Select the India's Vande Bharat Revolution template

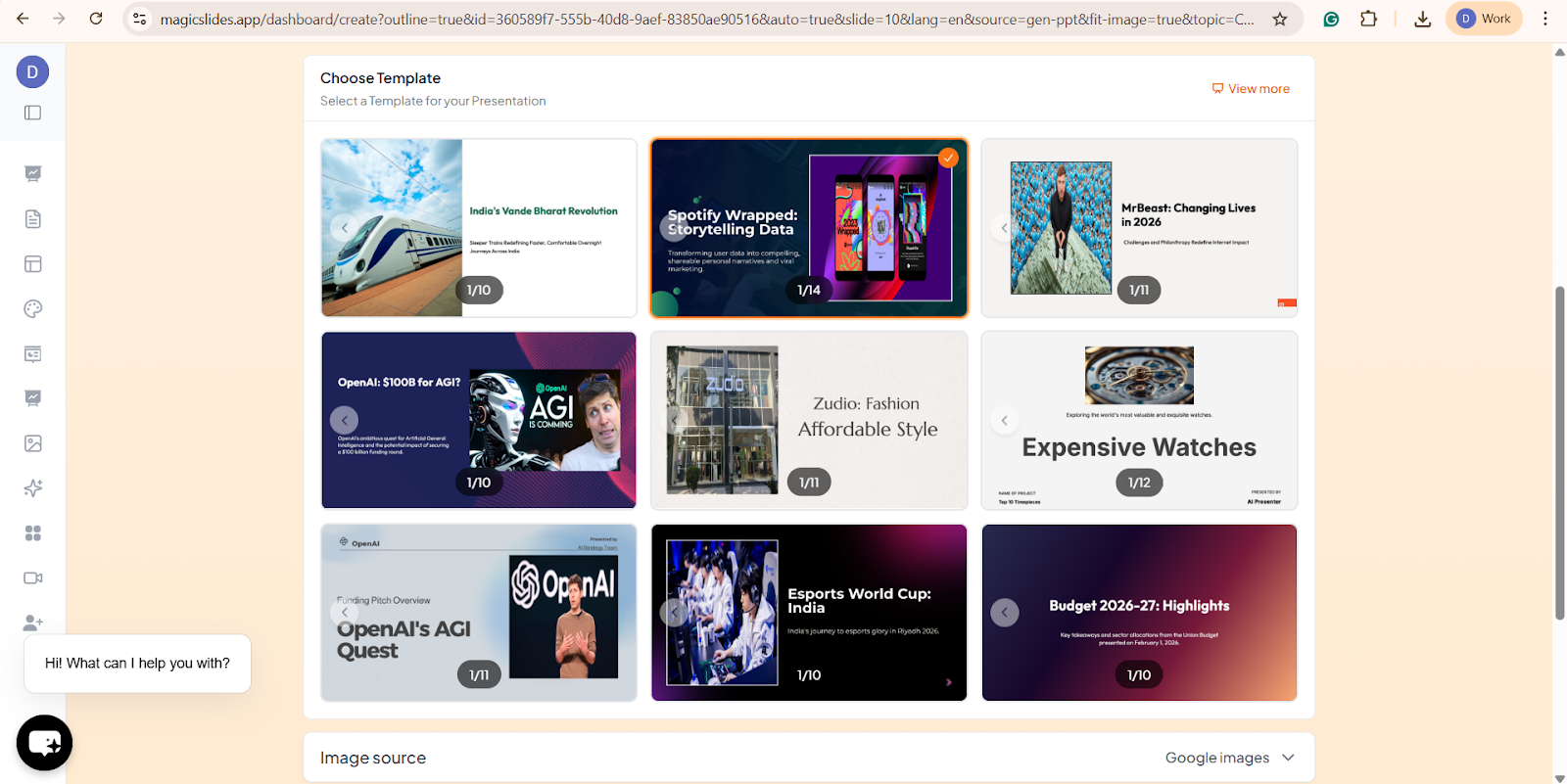[x=479, y=228]
